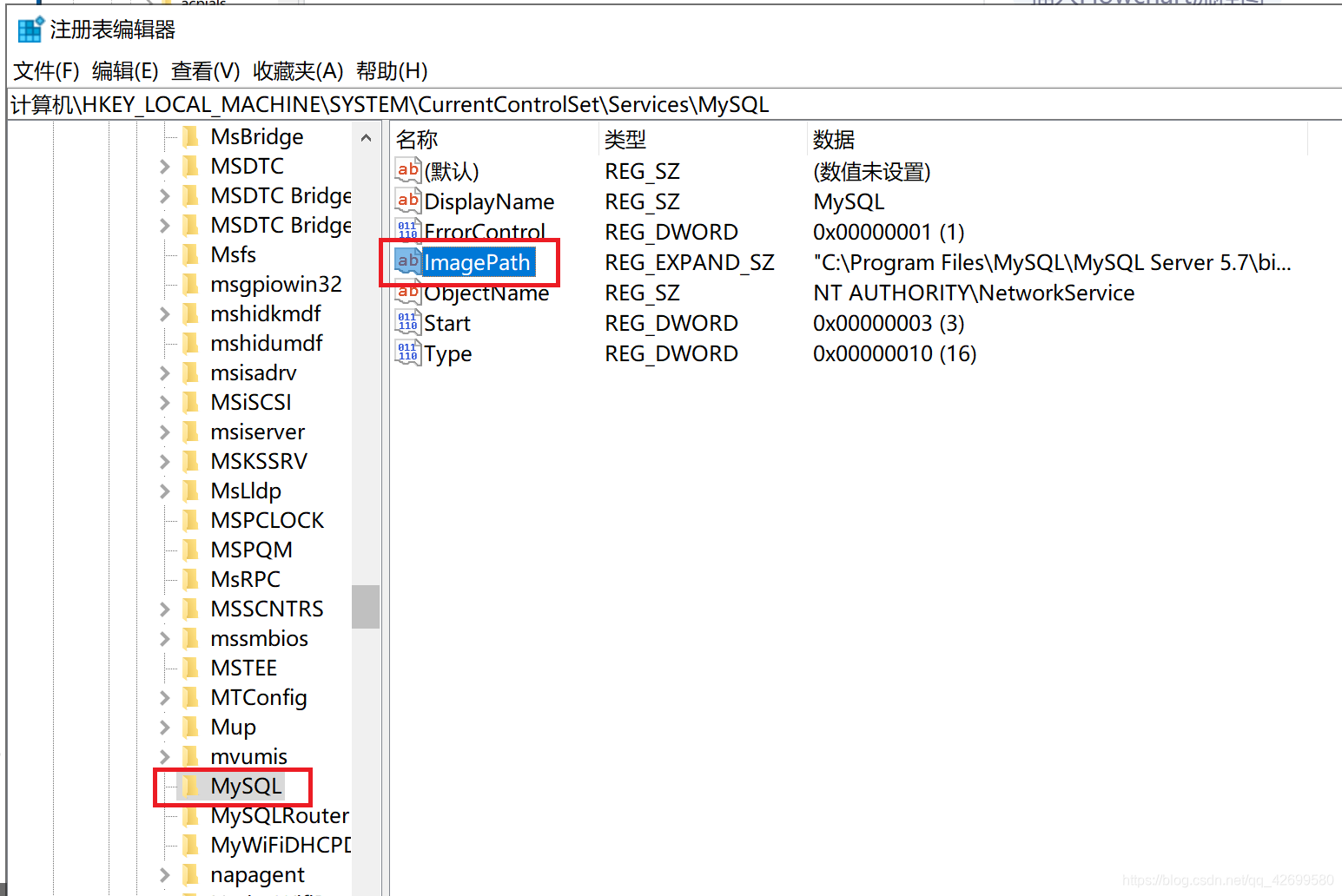
Task: Expand the napagent tree node
Action: point(164,874)
